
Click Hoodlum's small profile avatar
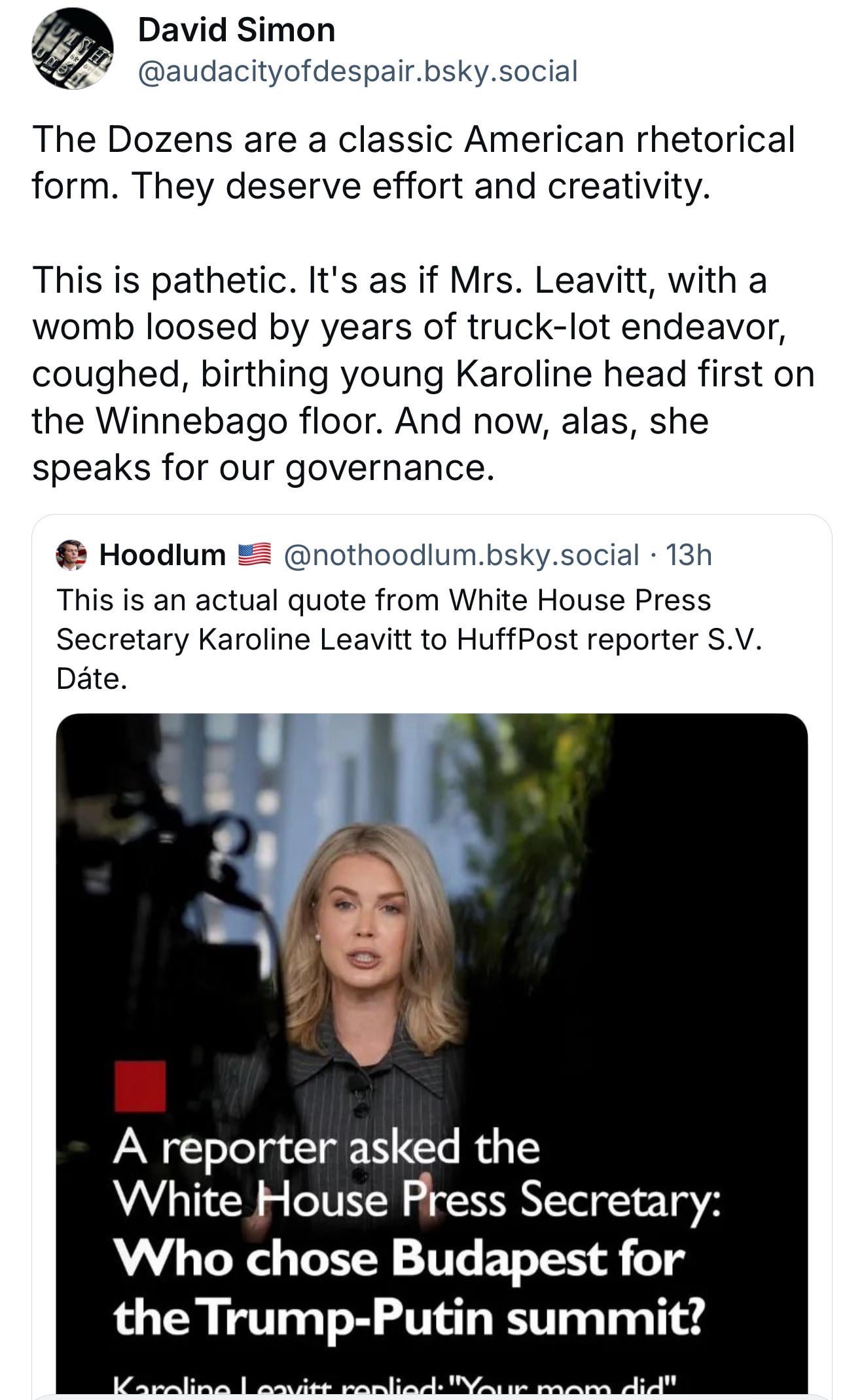[72, 555]
